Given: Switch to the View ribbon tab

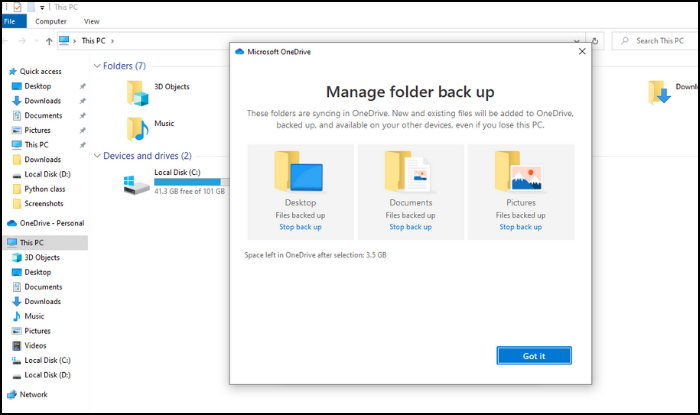Looking at the screenshot, I should (x=92, y=20).
